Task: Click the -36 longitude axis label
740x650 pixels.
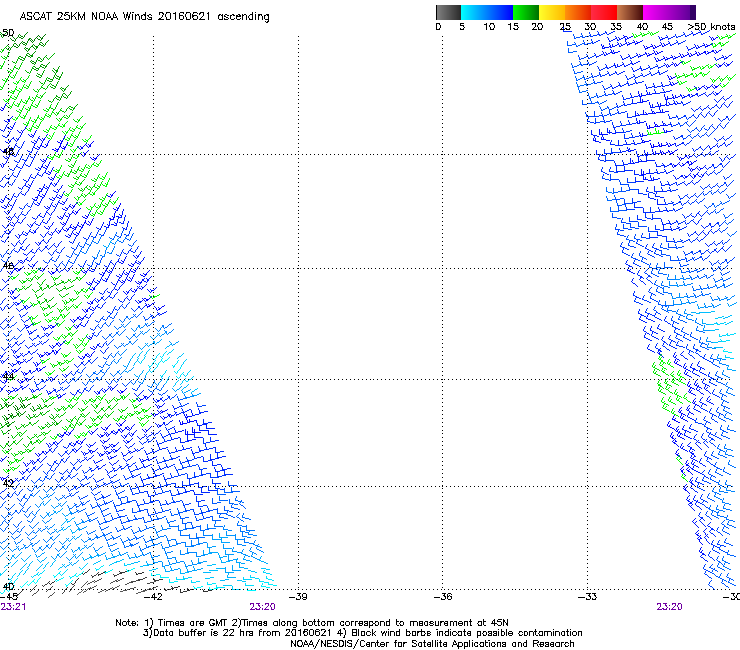Action: point(443,597)
